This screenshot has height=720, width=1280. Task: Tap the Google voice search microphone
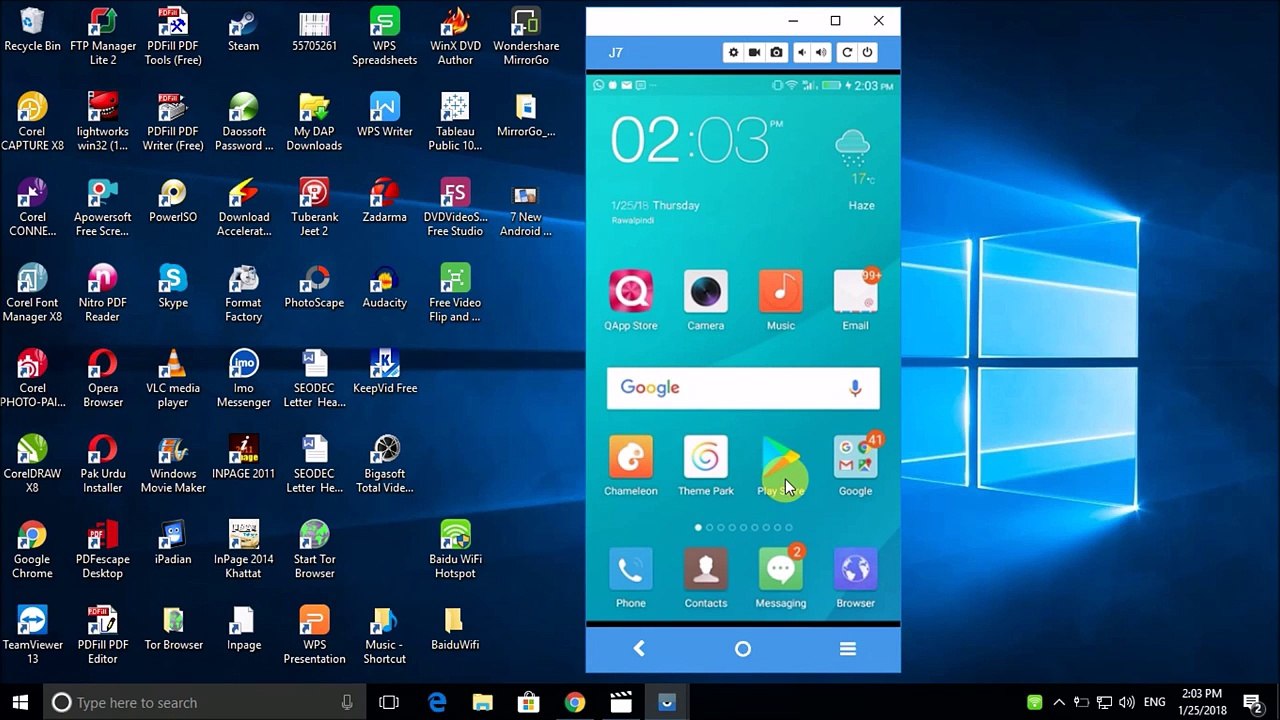(855, 389)
